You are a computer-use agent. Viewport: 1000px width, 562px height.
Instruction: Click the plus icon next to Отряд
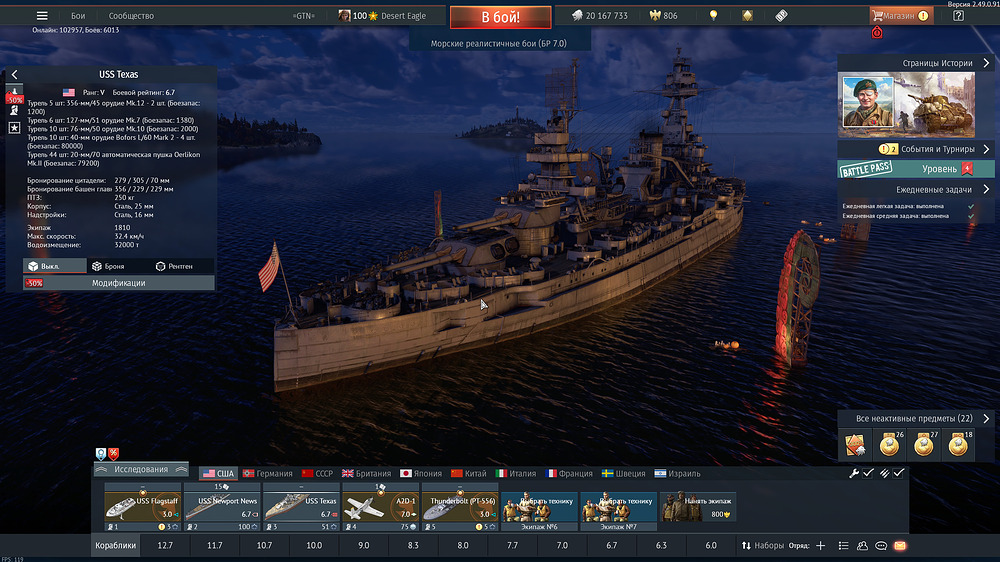[x=821, y=546]
